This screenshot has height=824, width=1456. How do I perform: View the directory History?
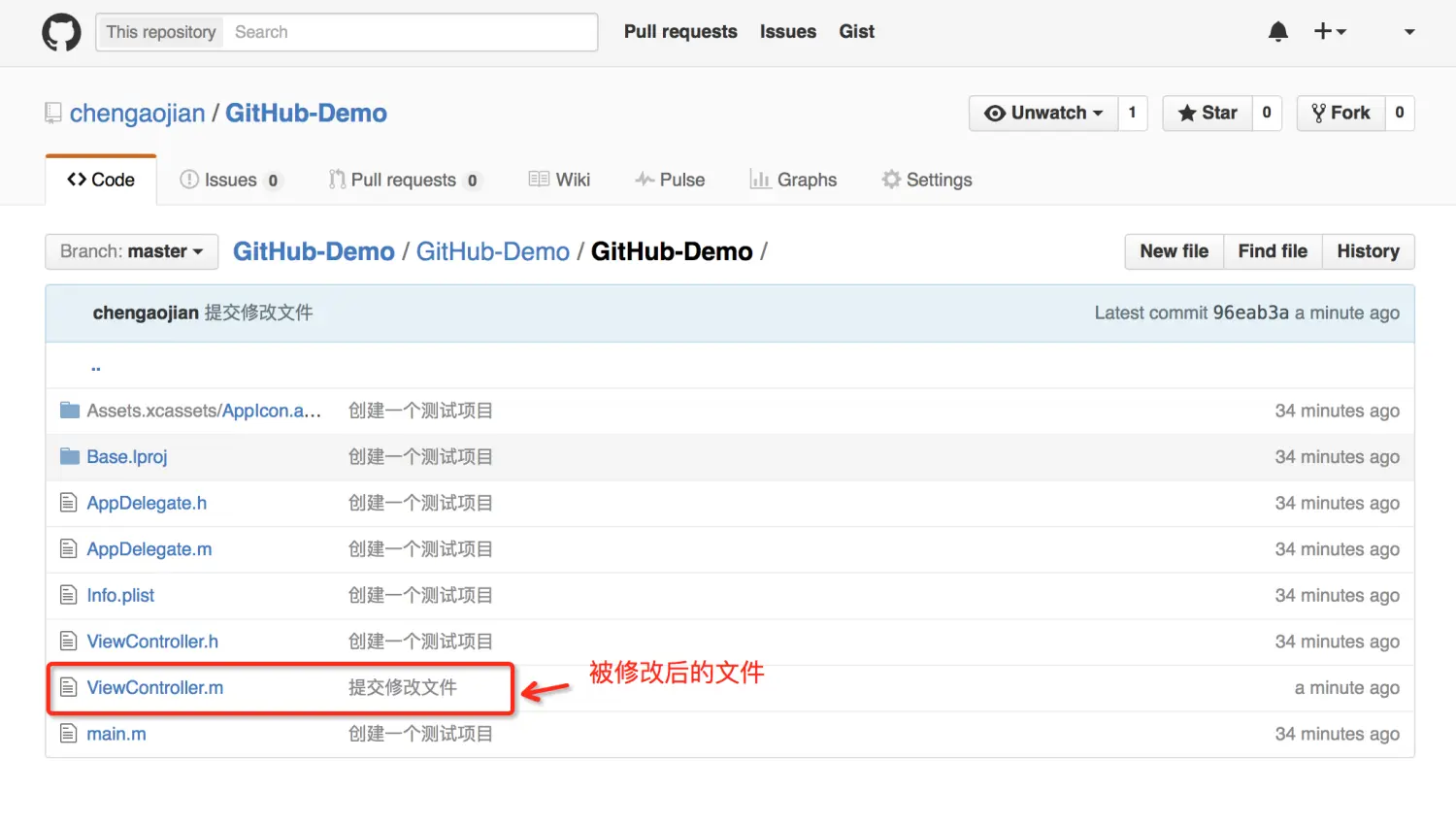[x=1368, y=251]
